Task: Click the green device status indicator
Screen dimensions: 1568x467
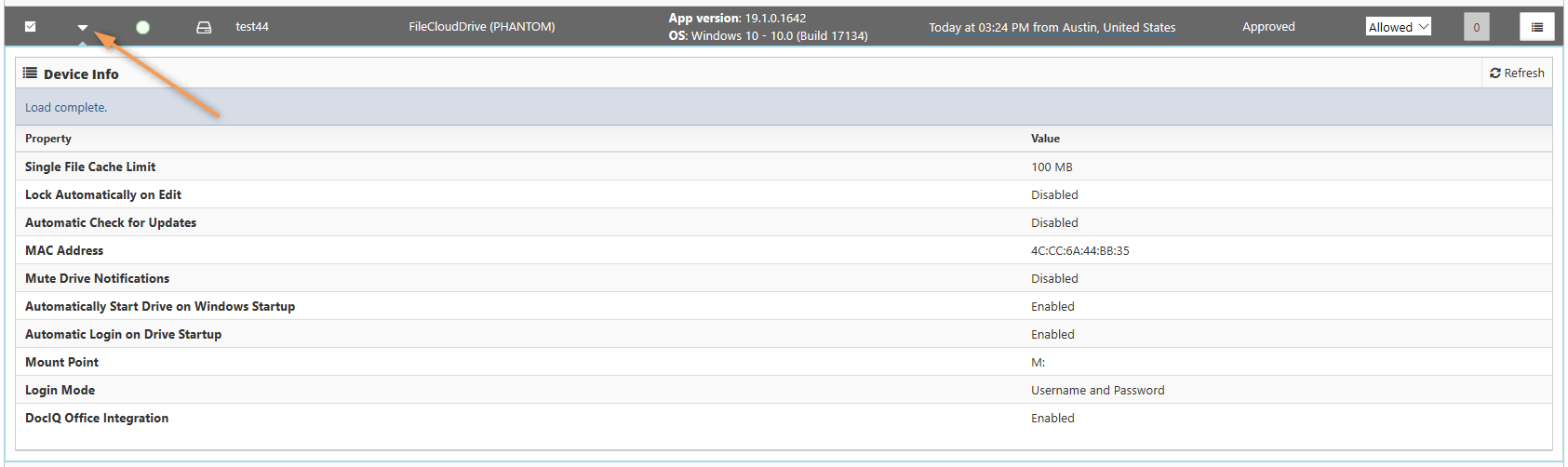Action: (142, 28)
